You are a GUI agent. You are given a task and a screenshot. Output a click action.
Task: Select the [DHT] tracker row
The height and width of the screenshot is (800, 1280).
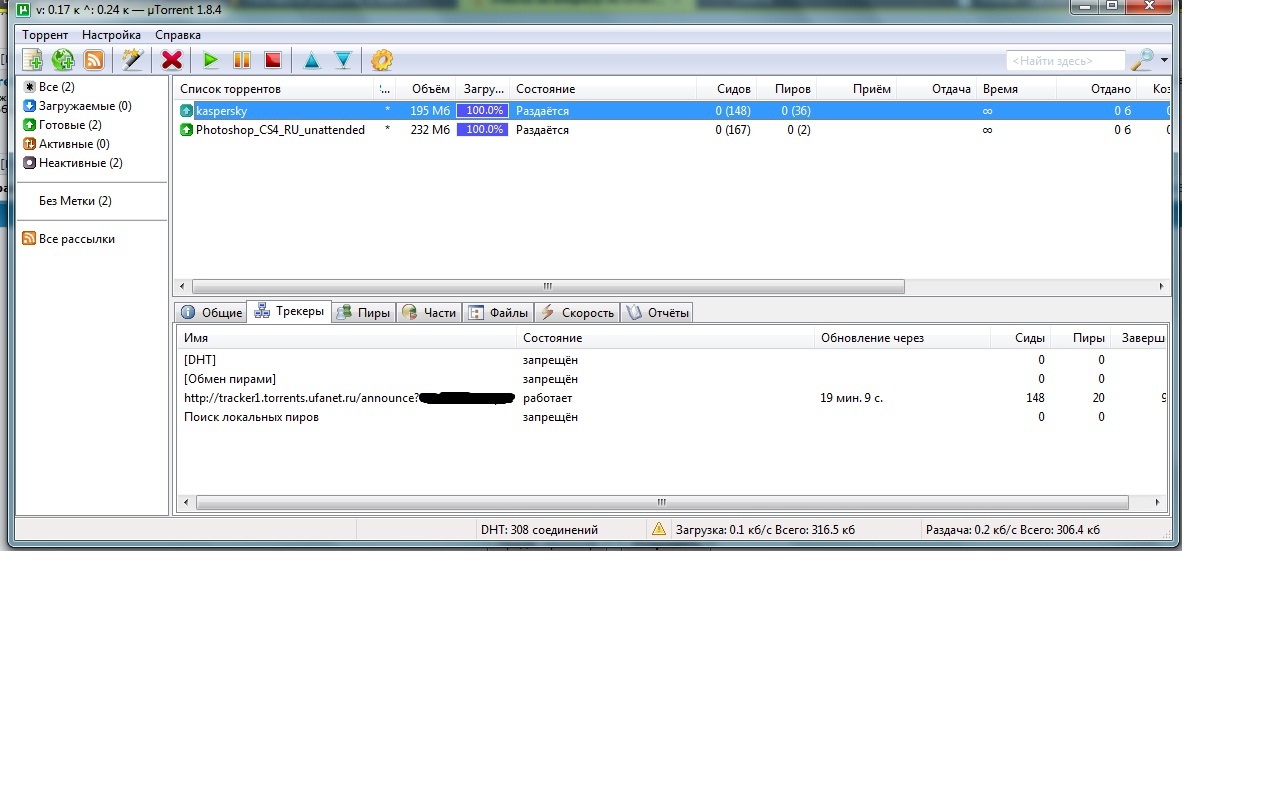(x=672, y=360)
